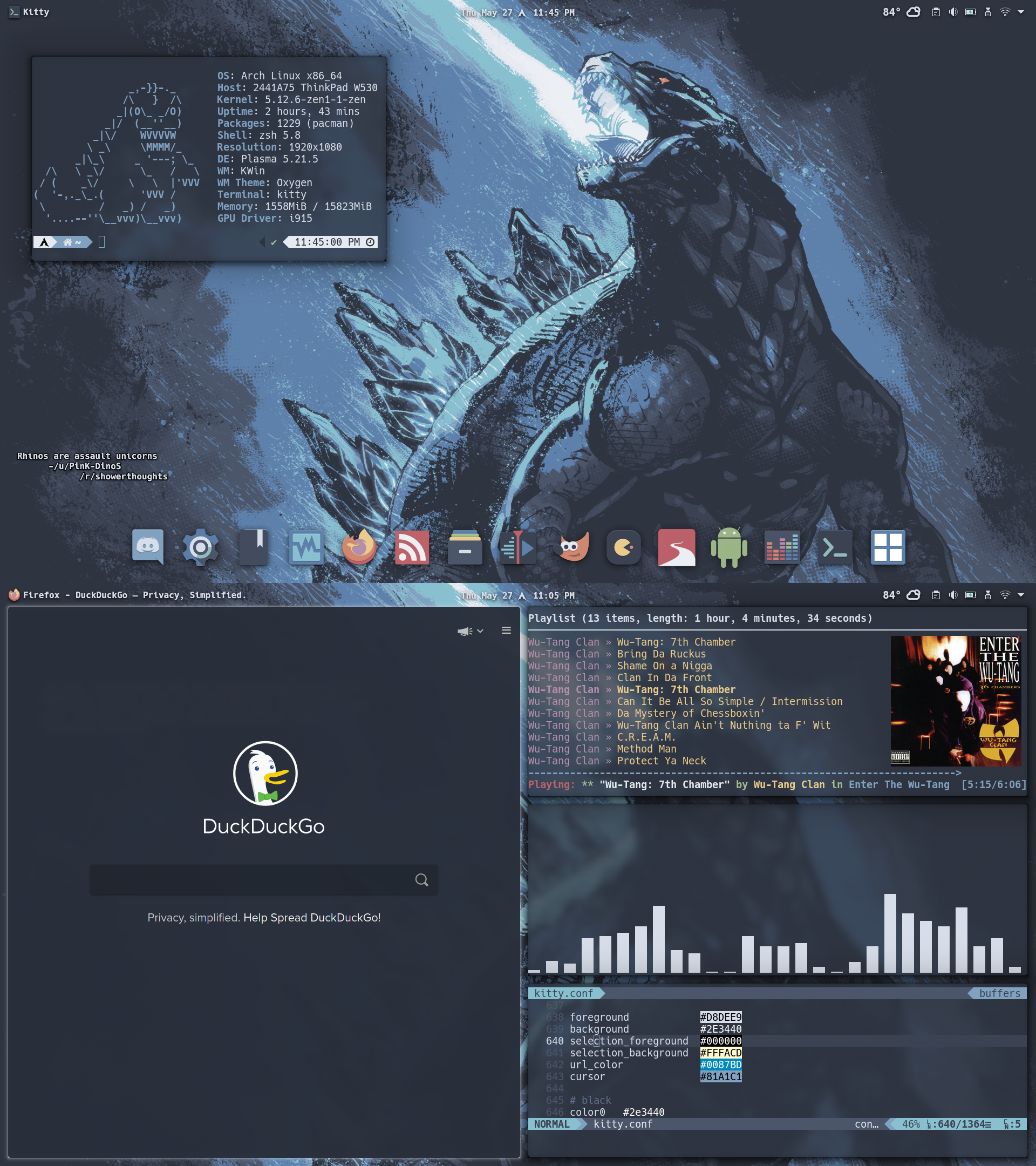The height and width of the screenshot is (1166, 1036).
Task: Follow the Help Spread DuckDuckGo! link
Action: pyautogui.click(x=312, y=917)
